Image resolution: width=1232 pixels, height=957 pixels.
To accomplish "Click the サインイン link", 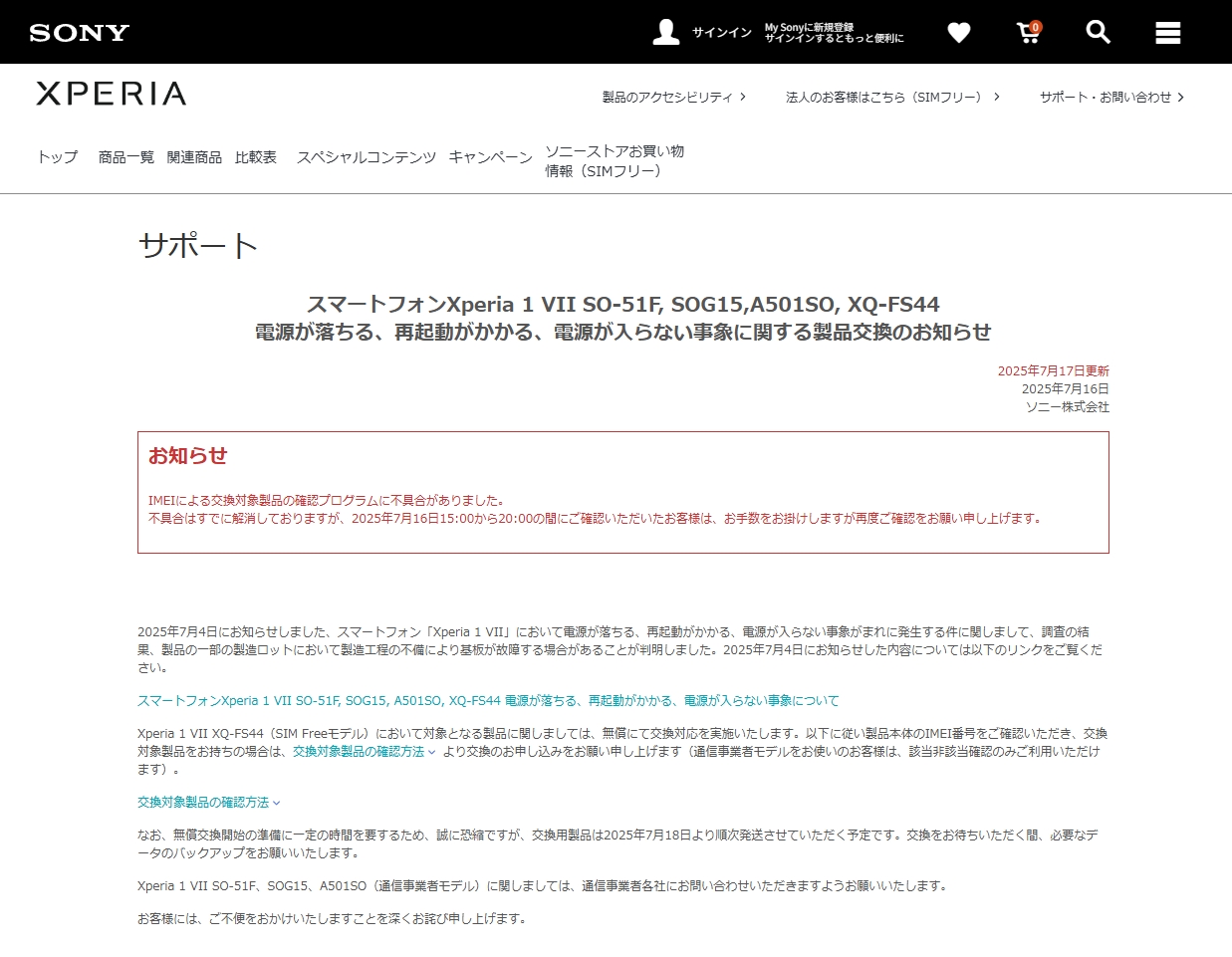I will click(x=722, y=33).
